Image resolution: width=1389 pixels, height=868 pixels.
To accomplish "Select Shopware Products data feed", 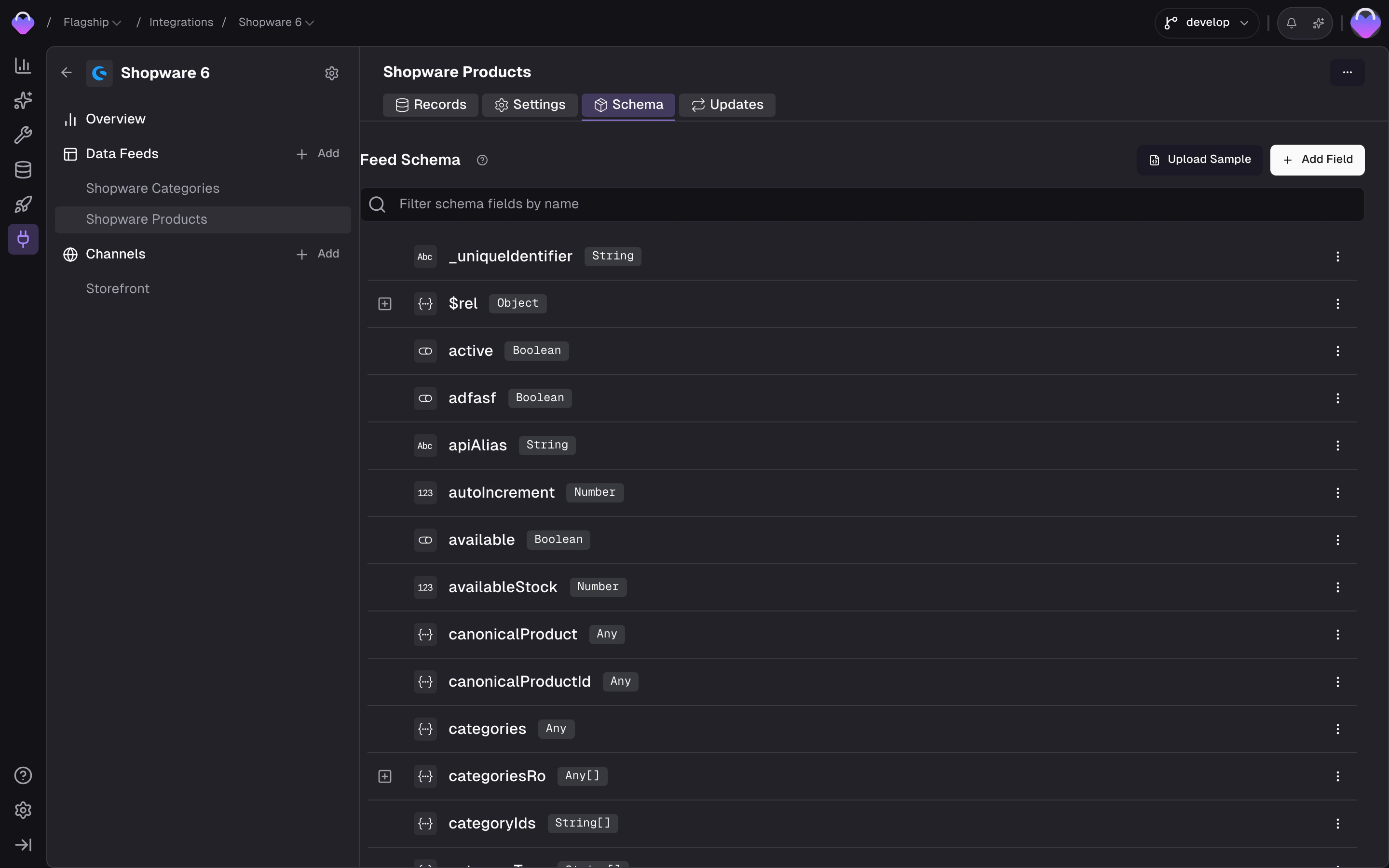I will 203,220.
